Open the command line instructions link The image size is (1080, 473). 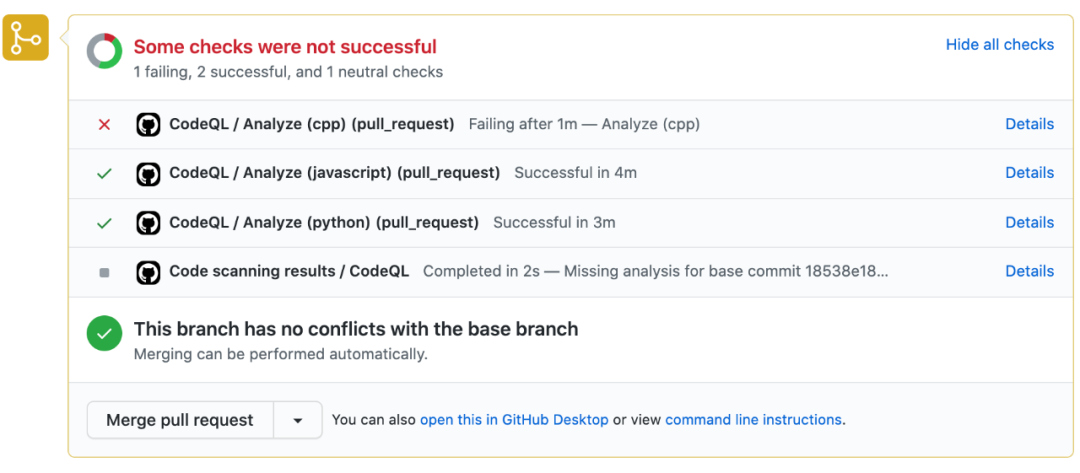click(753, 420)
